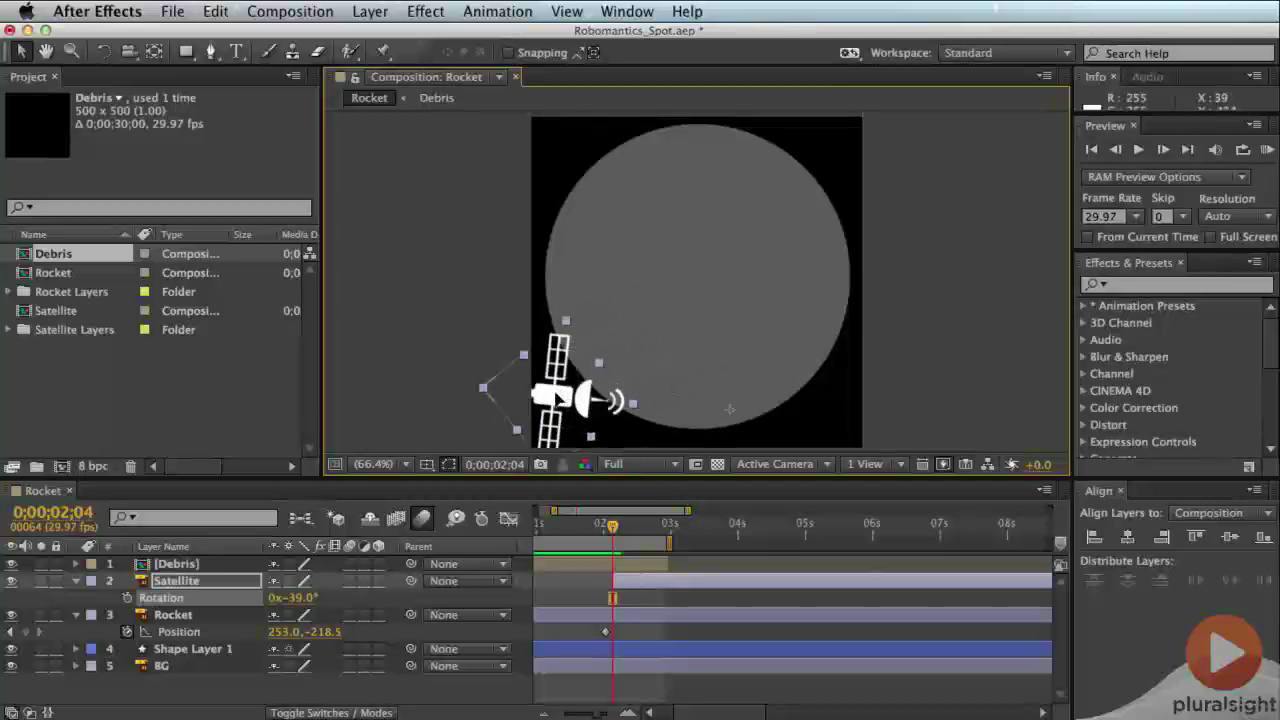Hide the BG layer with eye icon
Image resolution: width=1280 pixels, height=720 pixels.
click(12, 666)
